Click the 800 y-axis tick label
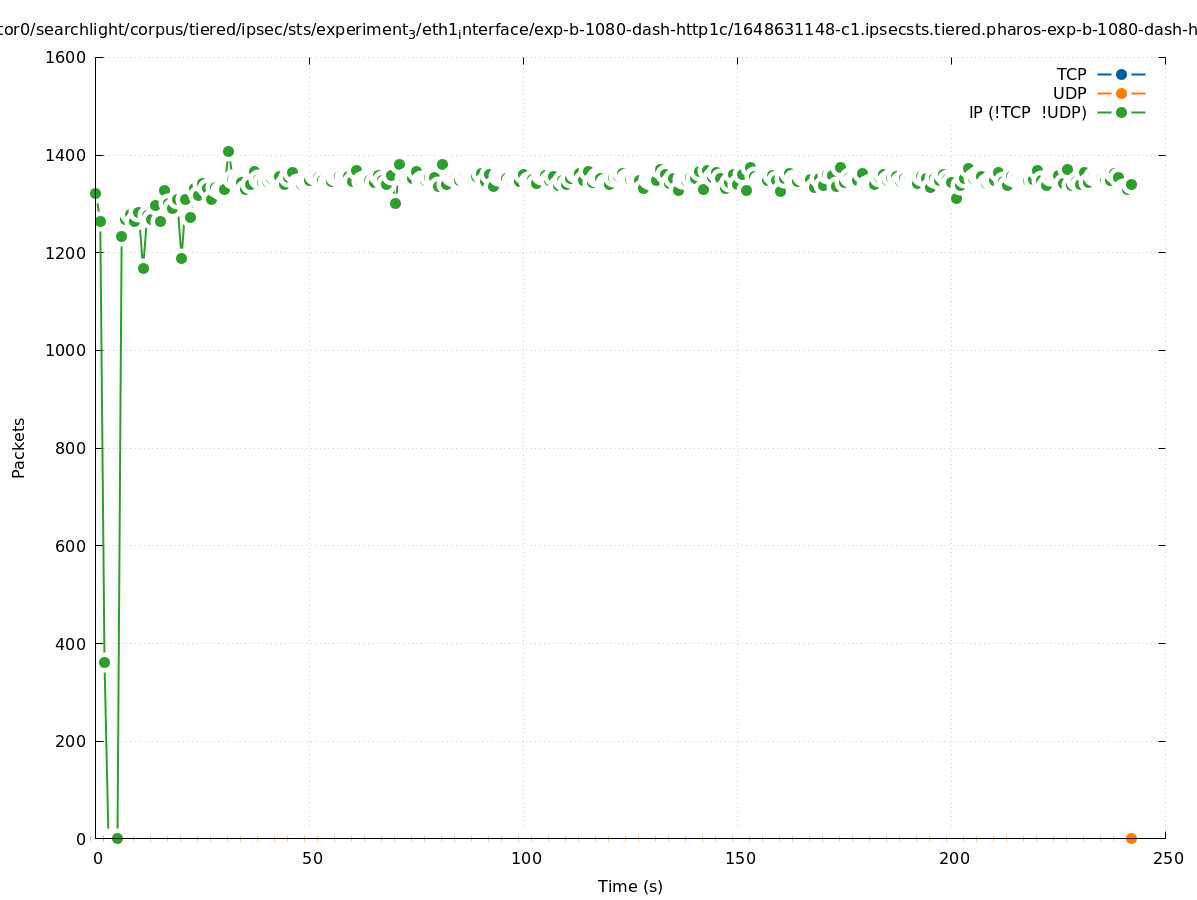Screen dimensions: 1197x900 coord(71,448)
